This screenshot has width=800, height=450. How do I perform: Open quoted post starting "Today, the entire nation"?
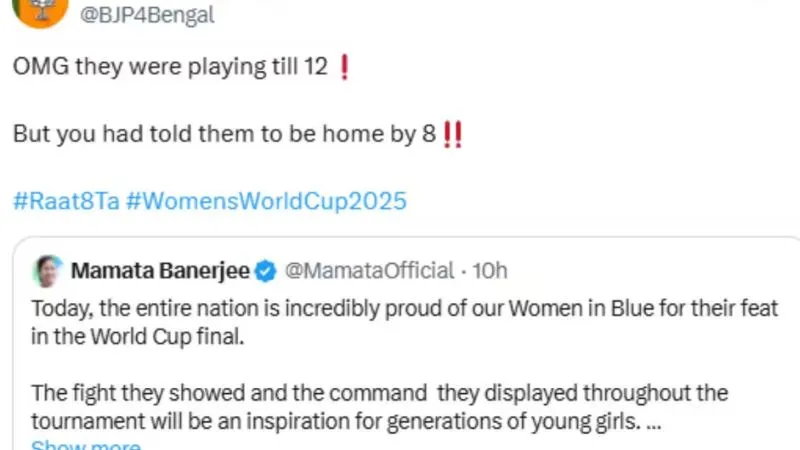coord(150,309)
